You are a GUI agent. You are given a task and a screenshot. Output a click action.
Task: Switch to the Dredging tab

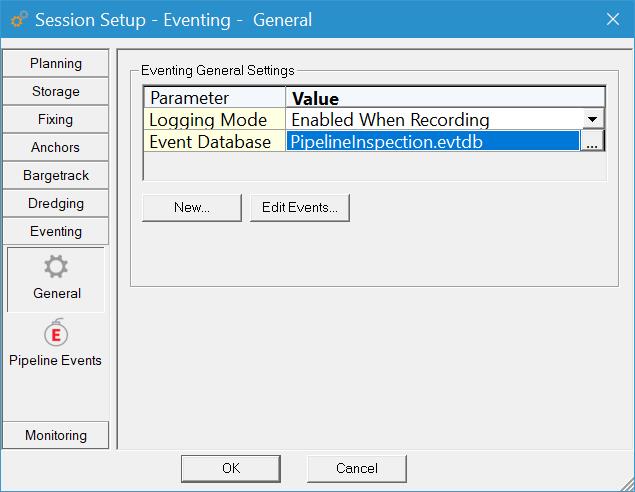click(56, 203)
